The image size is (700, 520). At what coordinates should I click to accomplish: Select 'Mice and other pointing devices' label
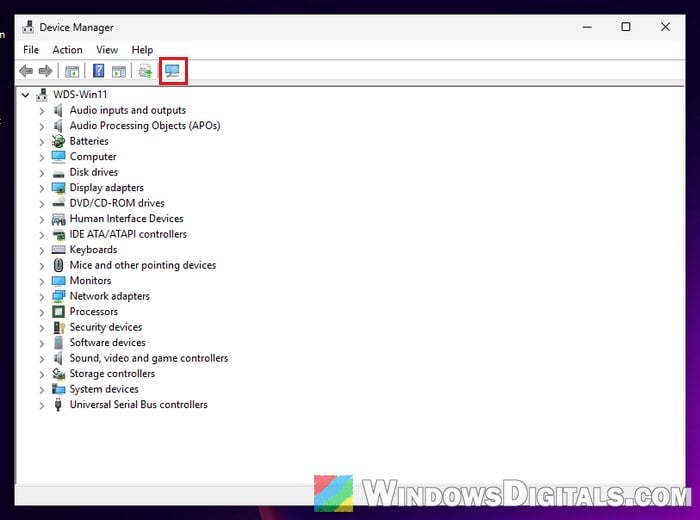click(143, 265)
